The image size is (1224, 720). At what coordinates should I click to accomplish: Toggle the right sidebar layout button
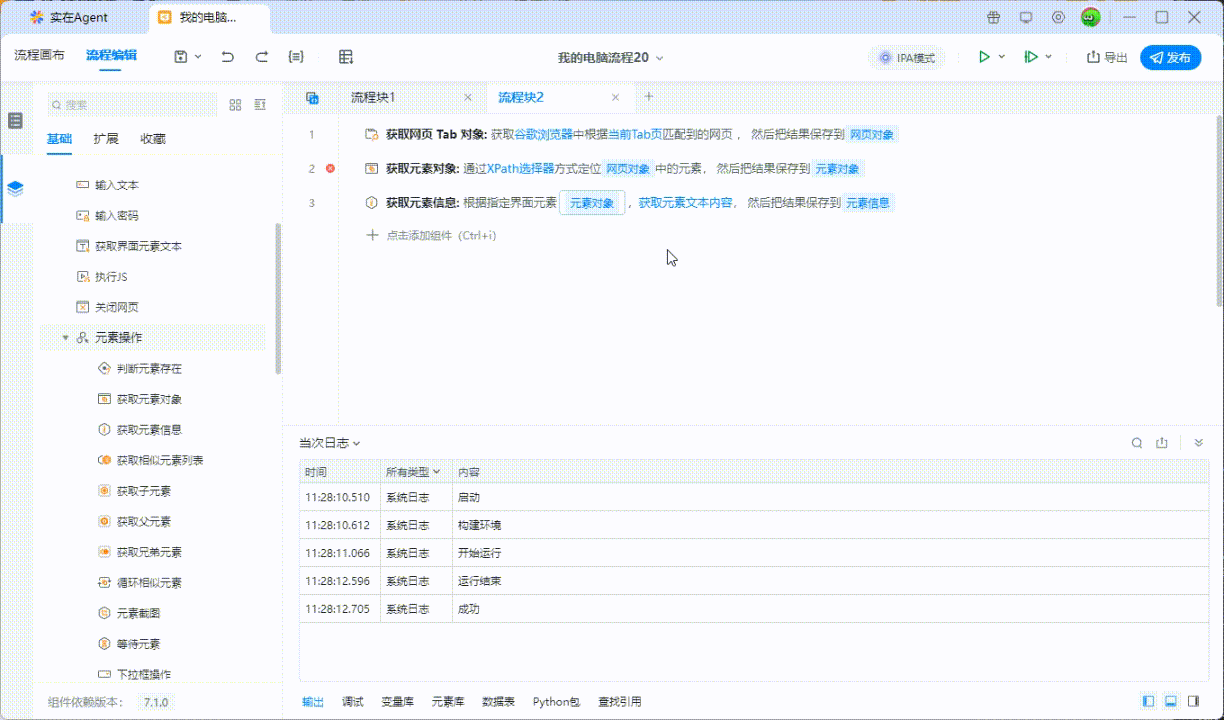pyautogui.click(x=1193, y=702)
